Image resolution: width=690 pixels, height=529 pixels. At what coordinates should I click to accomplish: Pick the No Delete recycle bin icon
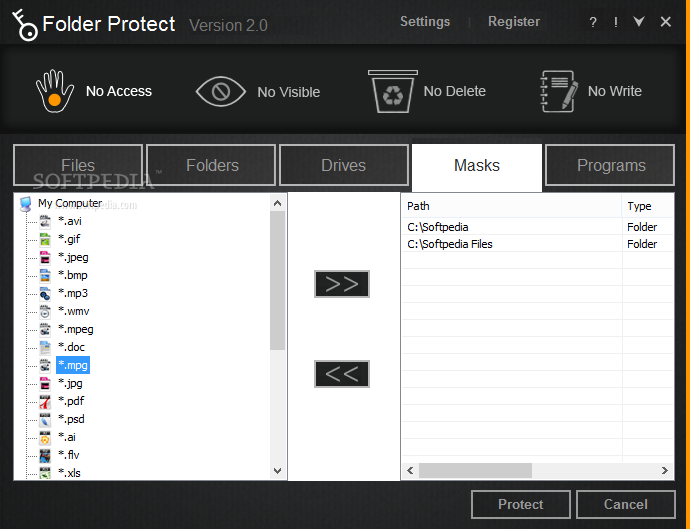(x=393, y=92)
